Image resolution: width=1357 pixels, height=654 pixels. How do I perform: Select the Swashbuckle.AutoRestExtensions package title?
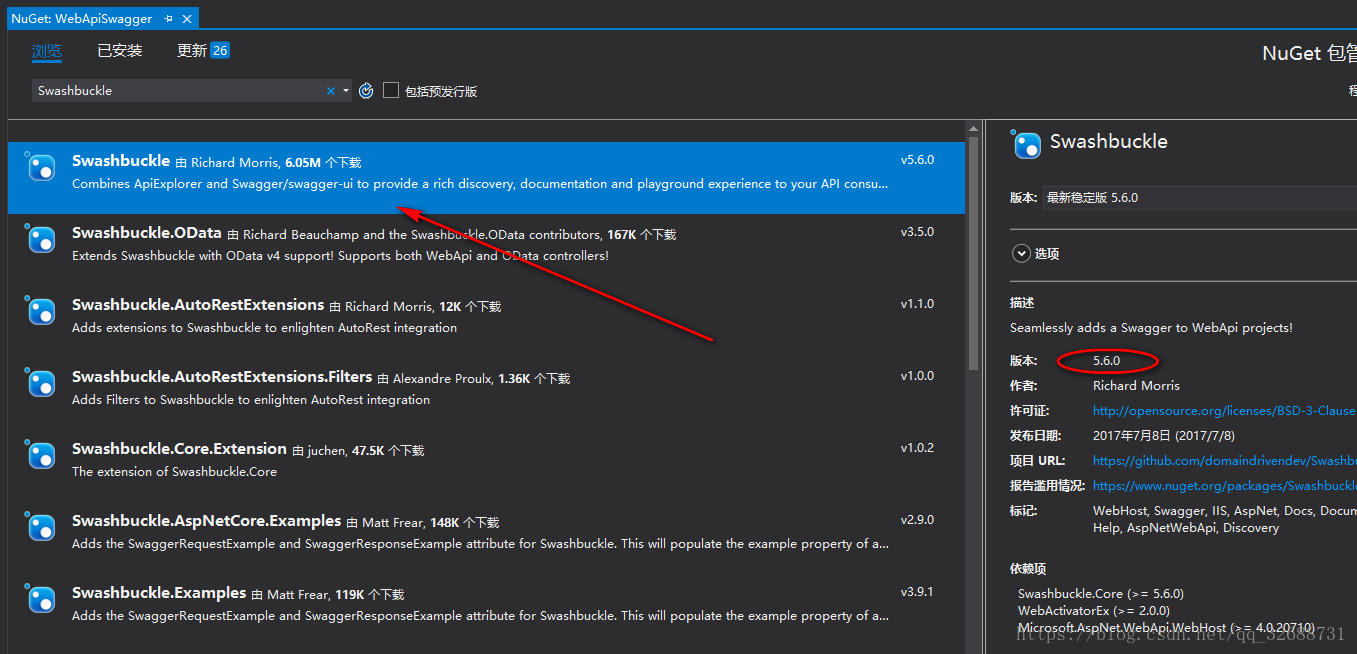tap(198, 305)
